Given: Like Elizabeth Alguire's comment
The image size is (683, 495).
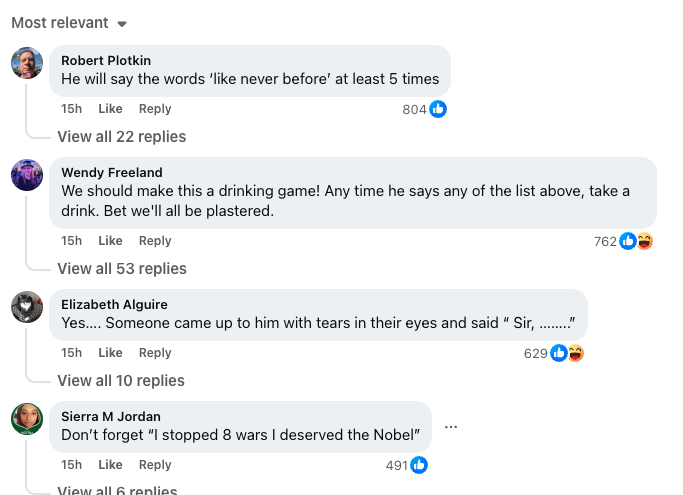Looking at the screenshot, I should [x=110, y=353].
